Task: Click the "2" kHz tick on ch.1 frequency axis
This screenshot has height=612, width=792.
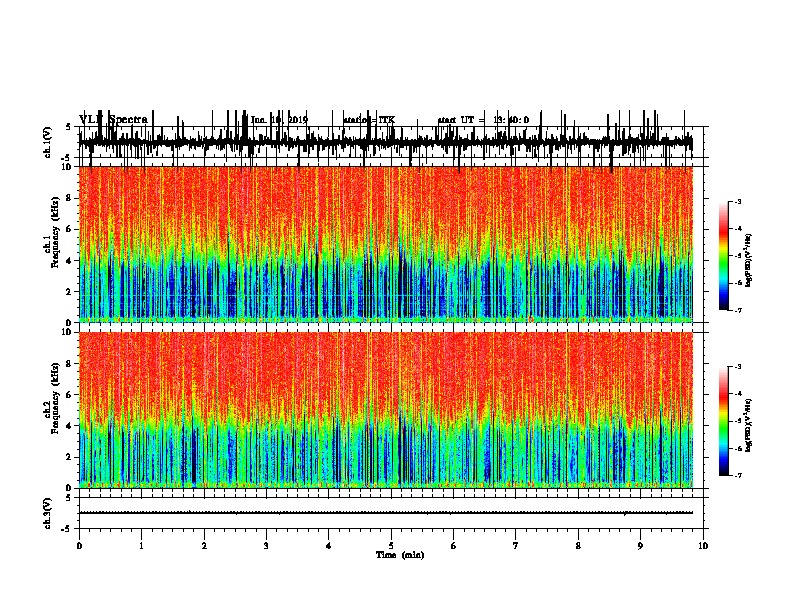Action: point(70,292)
